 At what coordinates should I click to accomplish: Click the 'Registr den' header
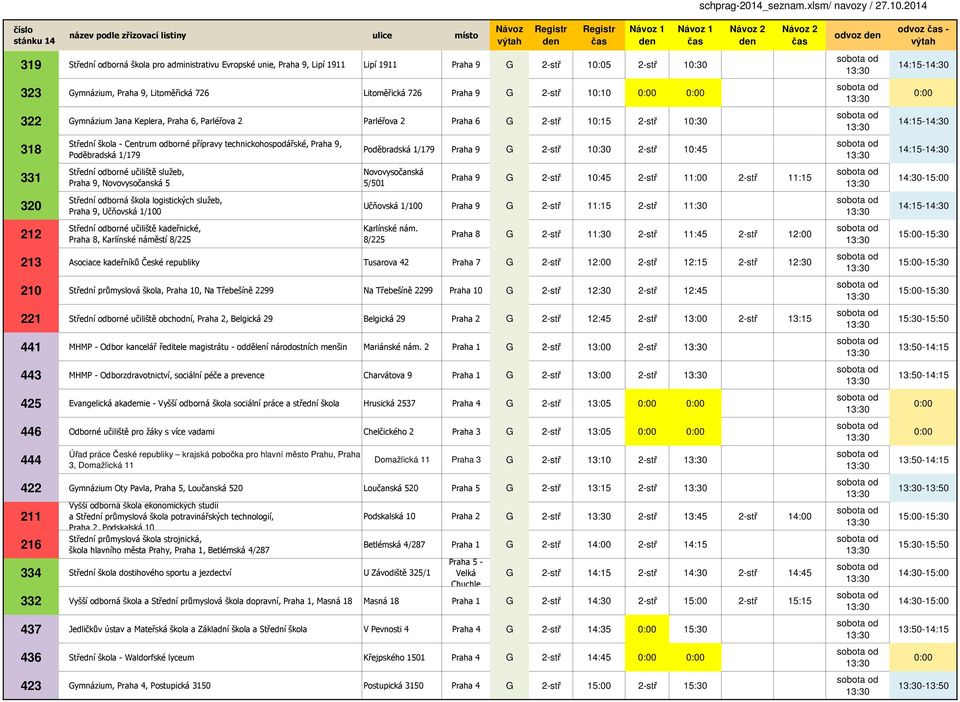coord(551,35)
